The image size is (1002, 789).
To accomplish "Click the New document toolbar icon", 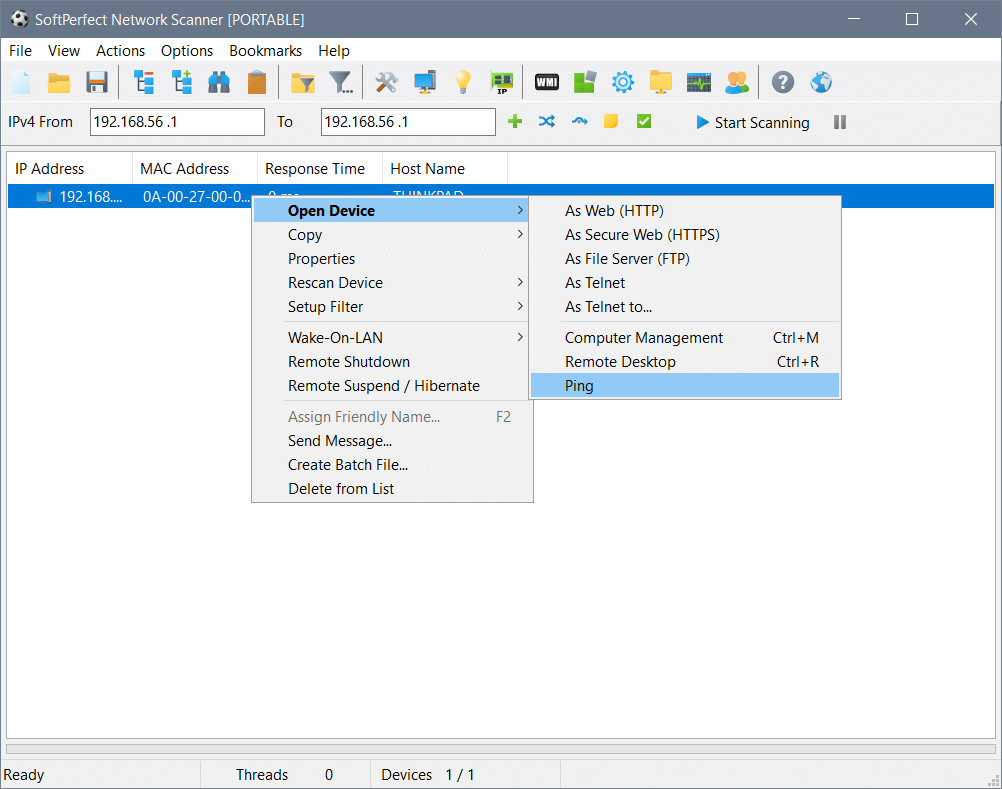I will (21, 82).
